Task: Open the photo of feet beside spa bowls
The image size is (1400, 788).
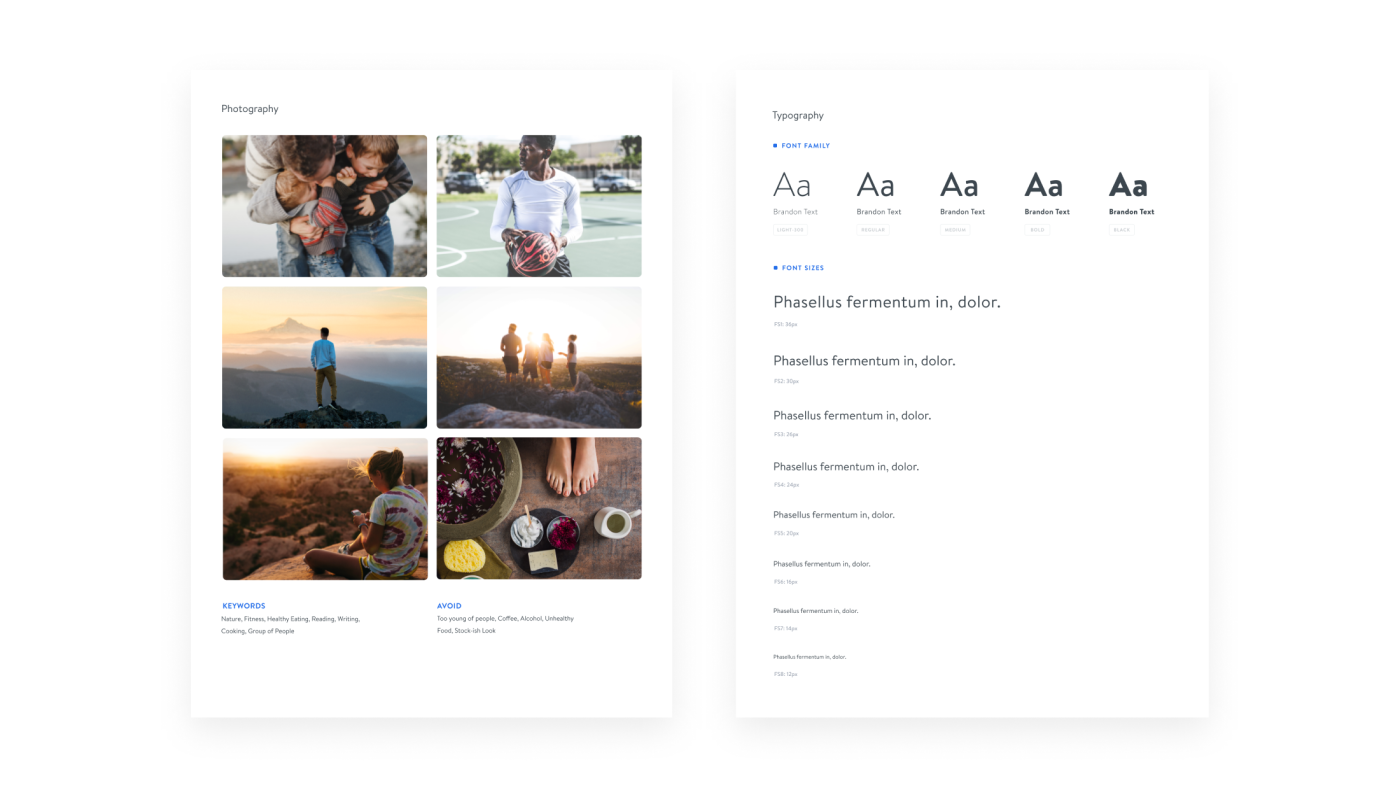Action: pos(539,509)
